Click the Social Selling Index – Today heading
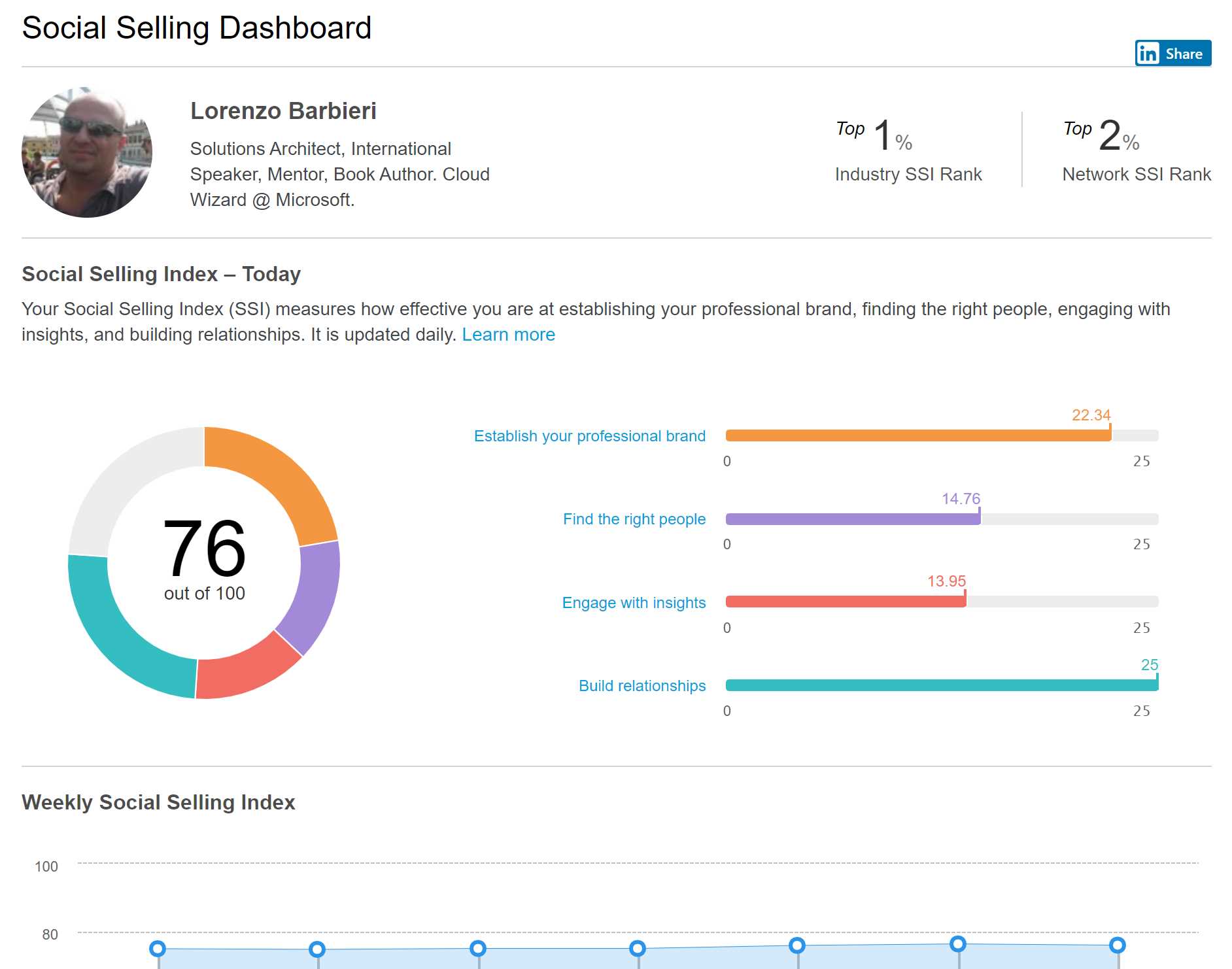Image resolution: width=1232 pixels, height=969 pixels. pyautogui.click(x=161, y=275)
